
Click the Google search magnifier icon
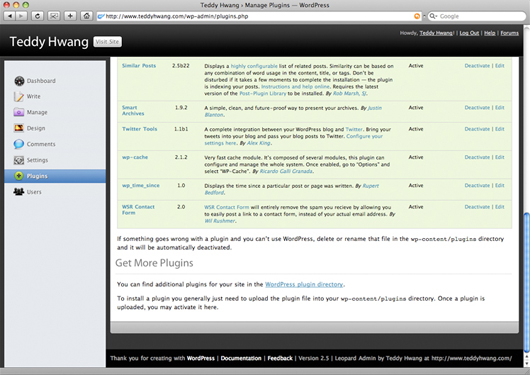pos(433,16)
